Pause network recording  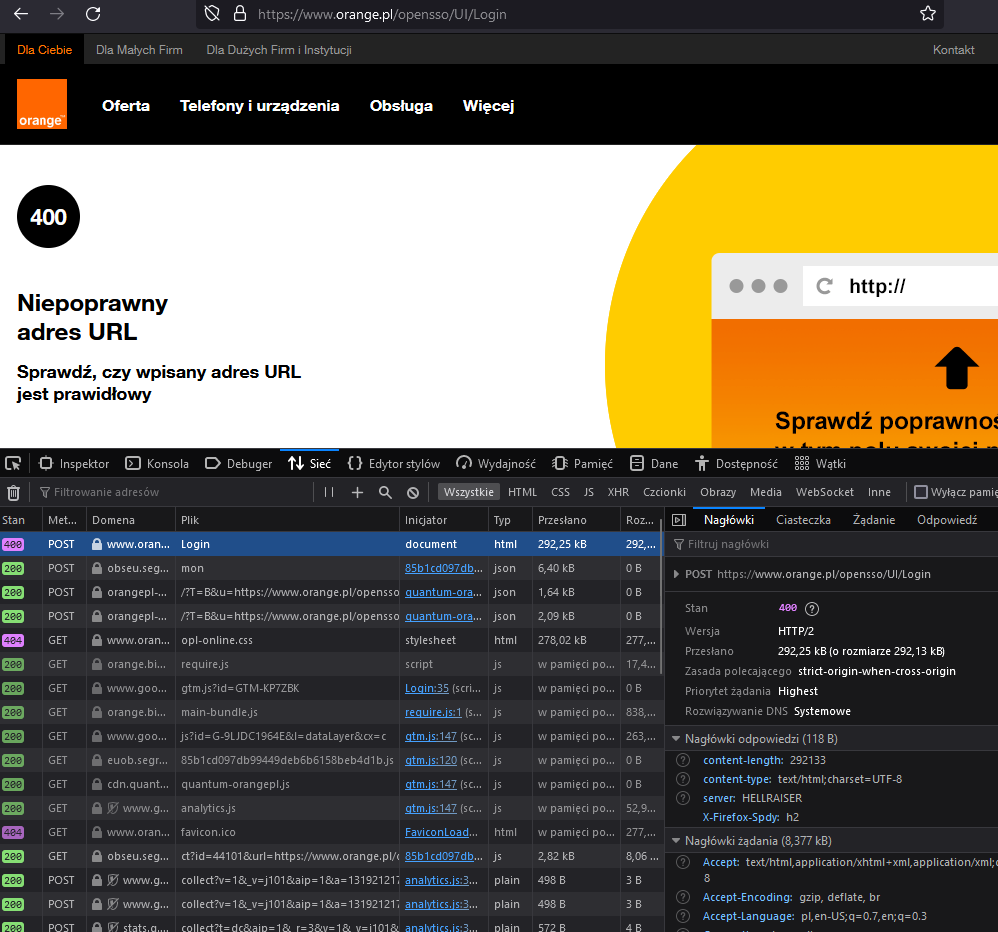[329, 492]
